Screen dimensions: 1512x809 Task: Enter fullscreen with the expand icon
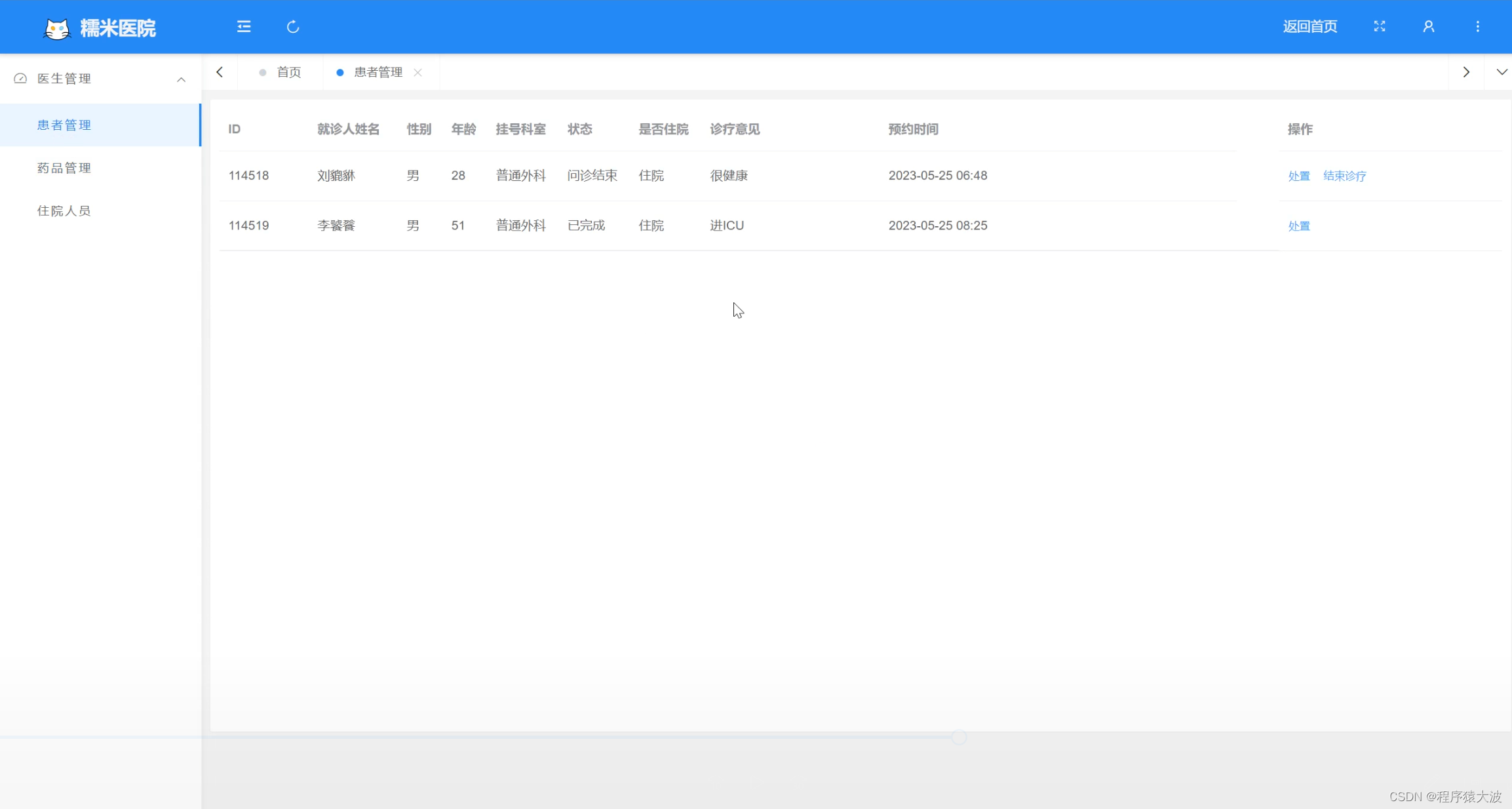[1380, 27]
